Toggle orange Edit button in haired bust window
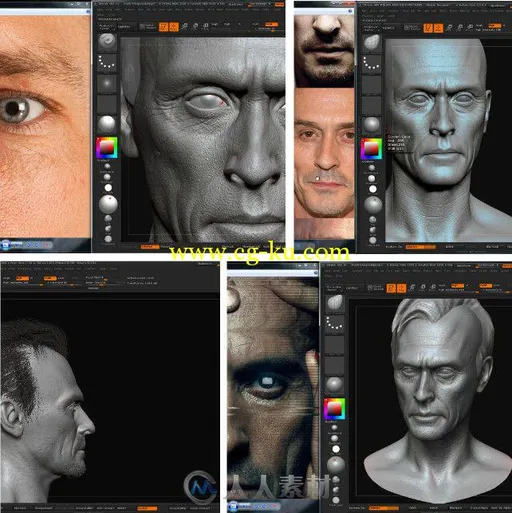Screen dimensions: 512x513 click(x=391, y=288)
